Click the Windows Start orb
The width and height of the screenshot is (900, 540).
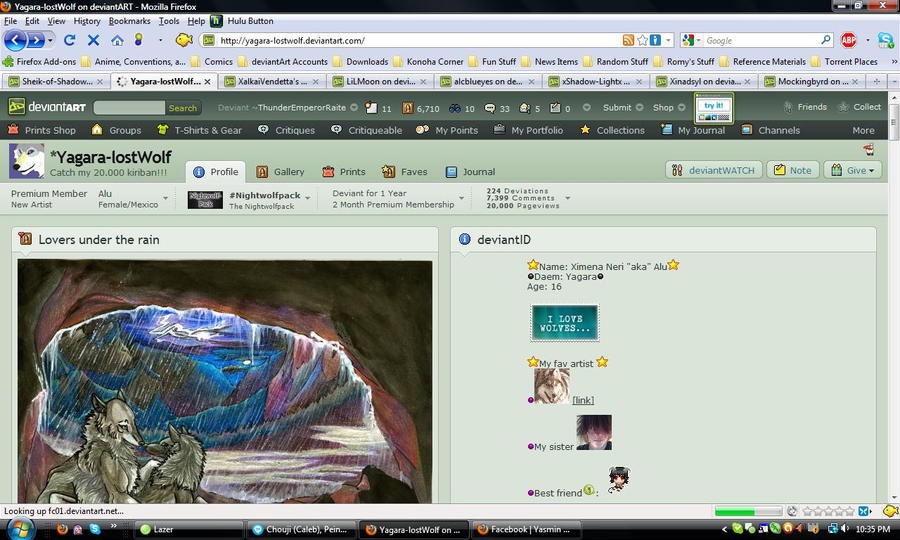tap(19, 529)
